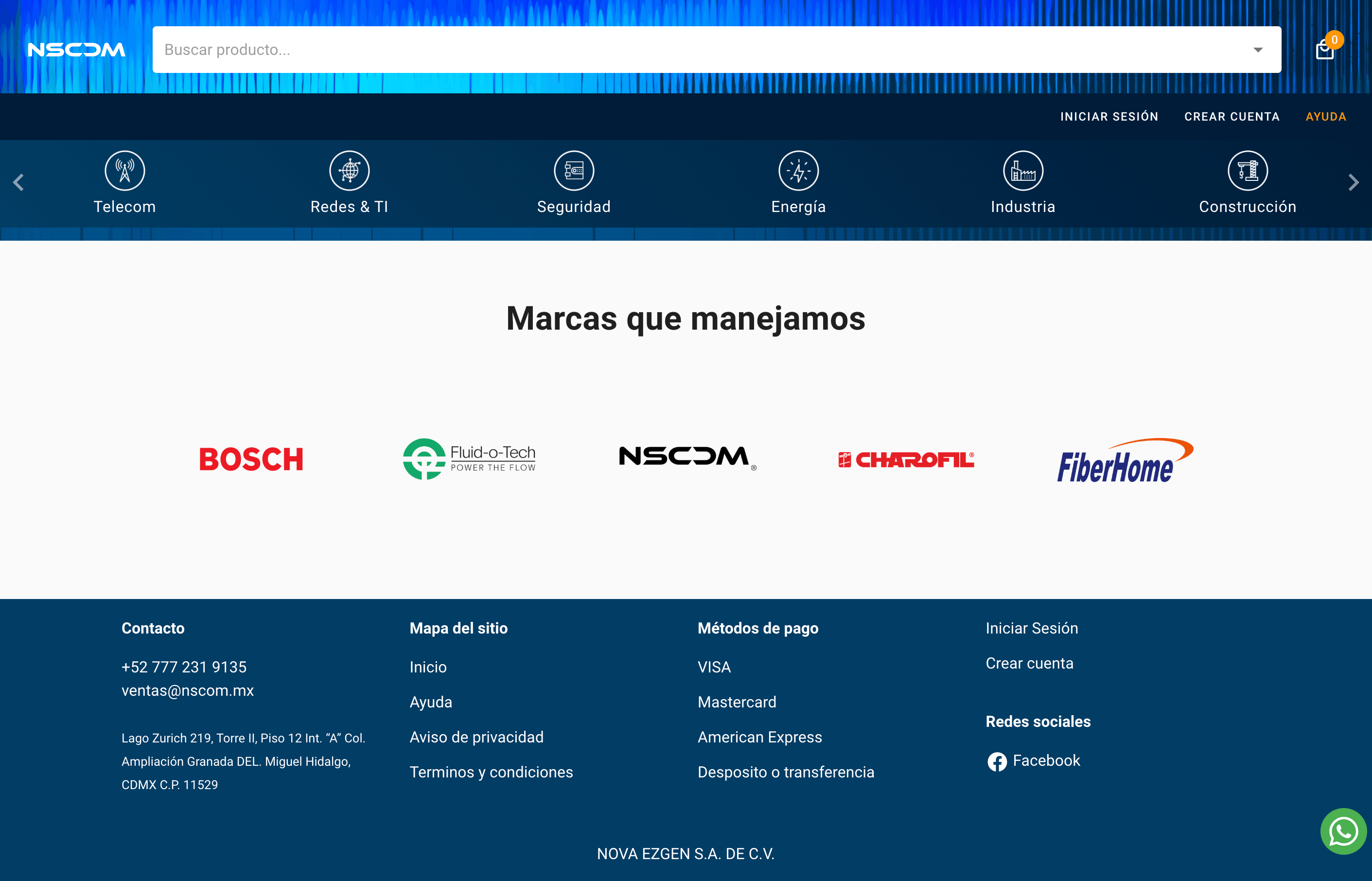This screenshot has width=1372, height=881.
Task: Show next categories with right arrow
Action: point(1353,182)
